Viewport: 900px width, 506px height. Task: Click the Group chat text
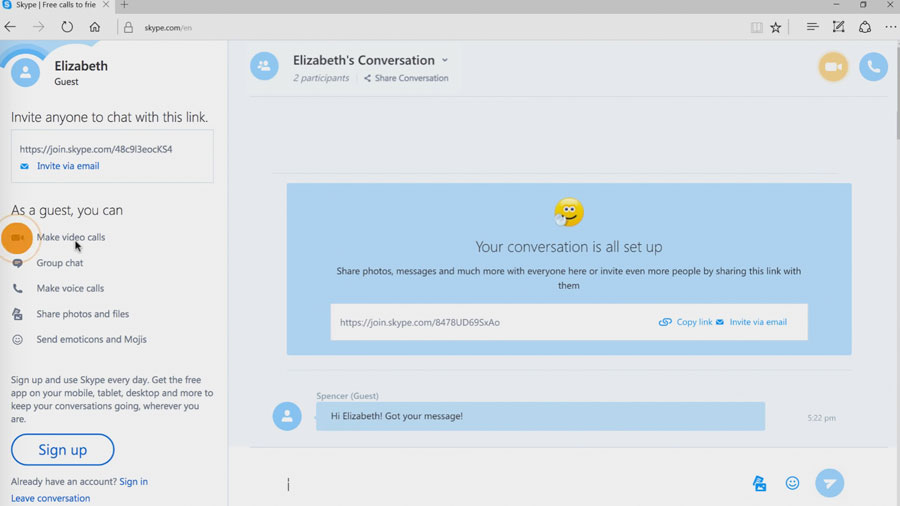pos(60,263)
